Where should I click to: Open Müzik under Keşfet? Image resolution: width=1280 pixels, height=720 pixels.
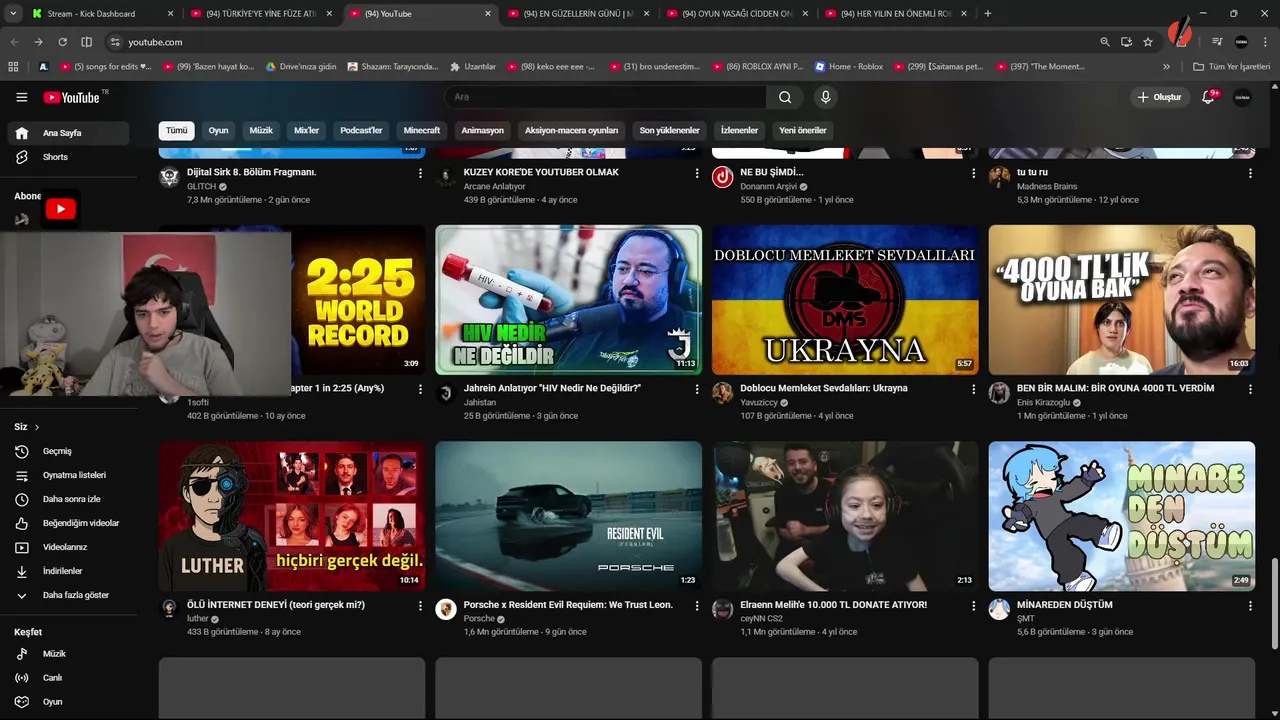click(68, 654)
